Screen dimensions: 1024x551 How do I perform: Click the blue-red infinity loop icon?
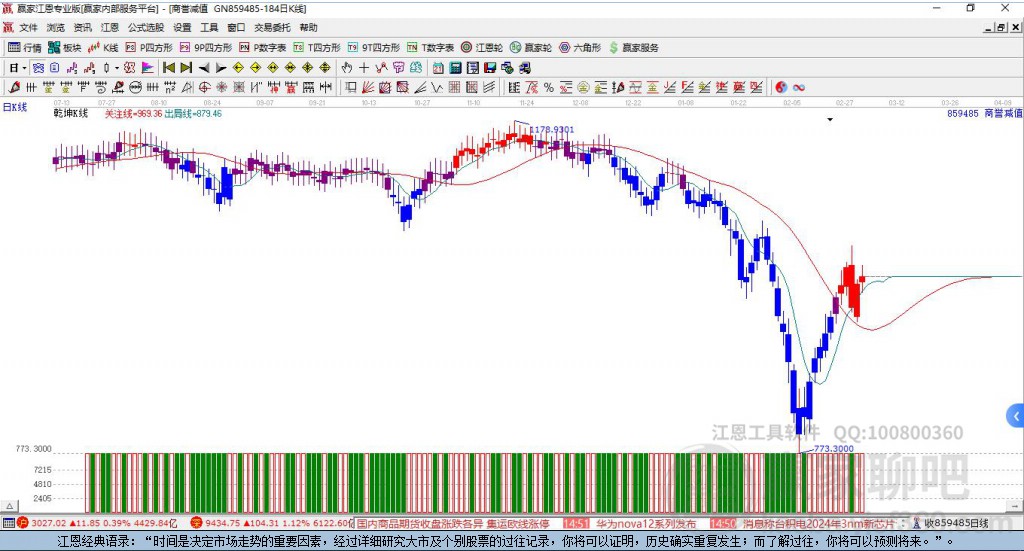799,87
